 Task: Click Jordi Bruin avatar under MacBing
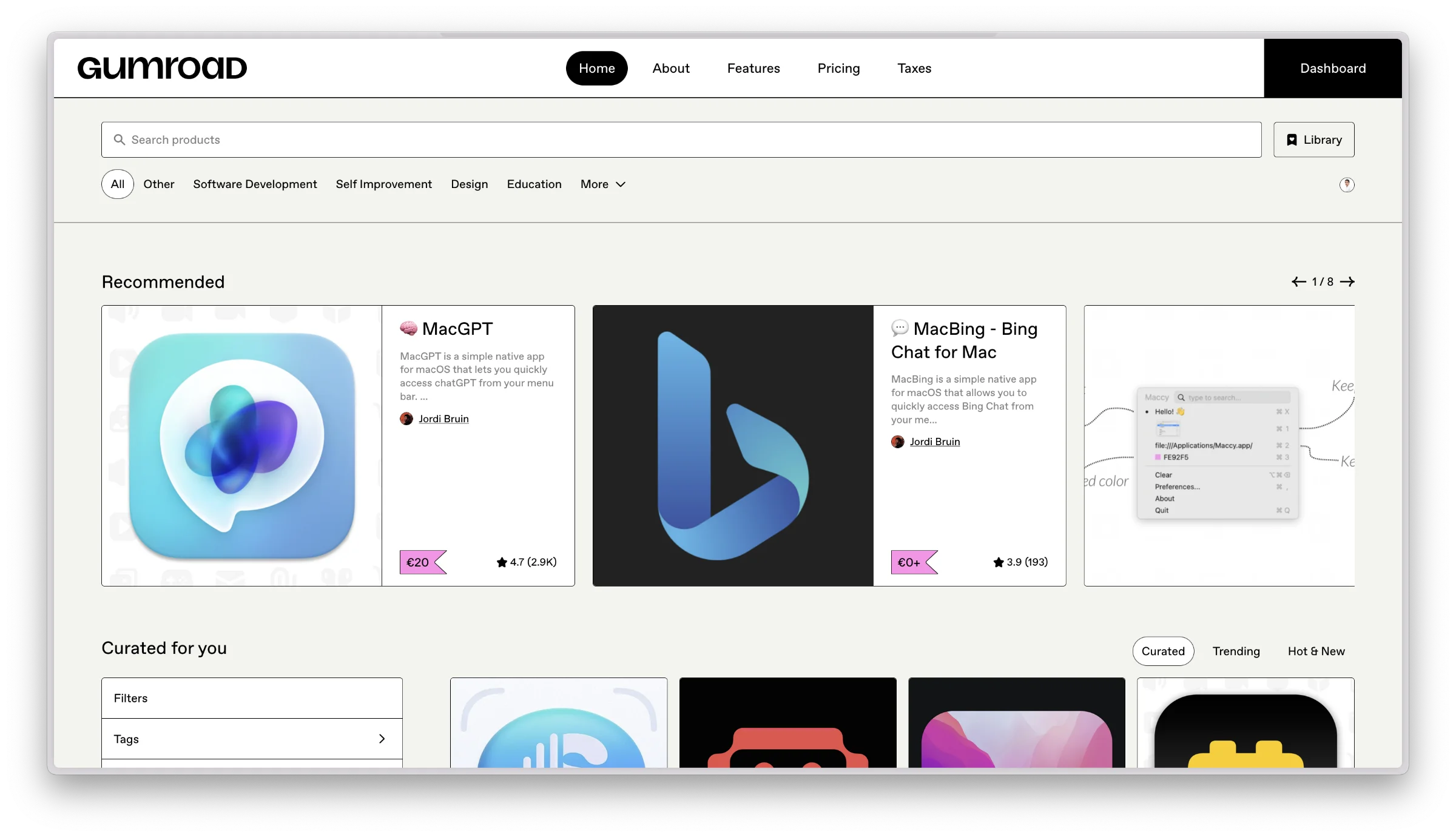[898, 442]
